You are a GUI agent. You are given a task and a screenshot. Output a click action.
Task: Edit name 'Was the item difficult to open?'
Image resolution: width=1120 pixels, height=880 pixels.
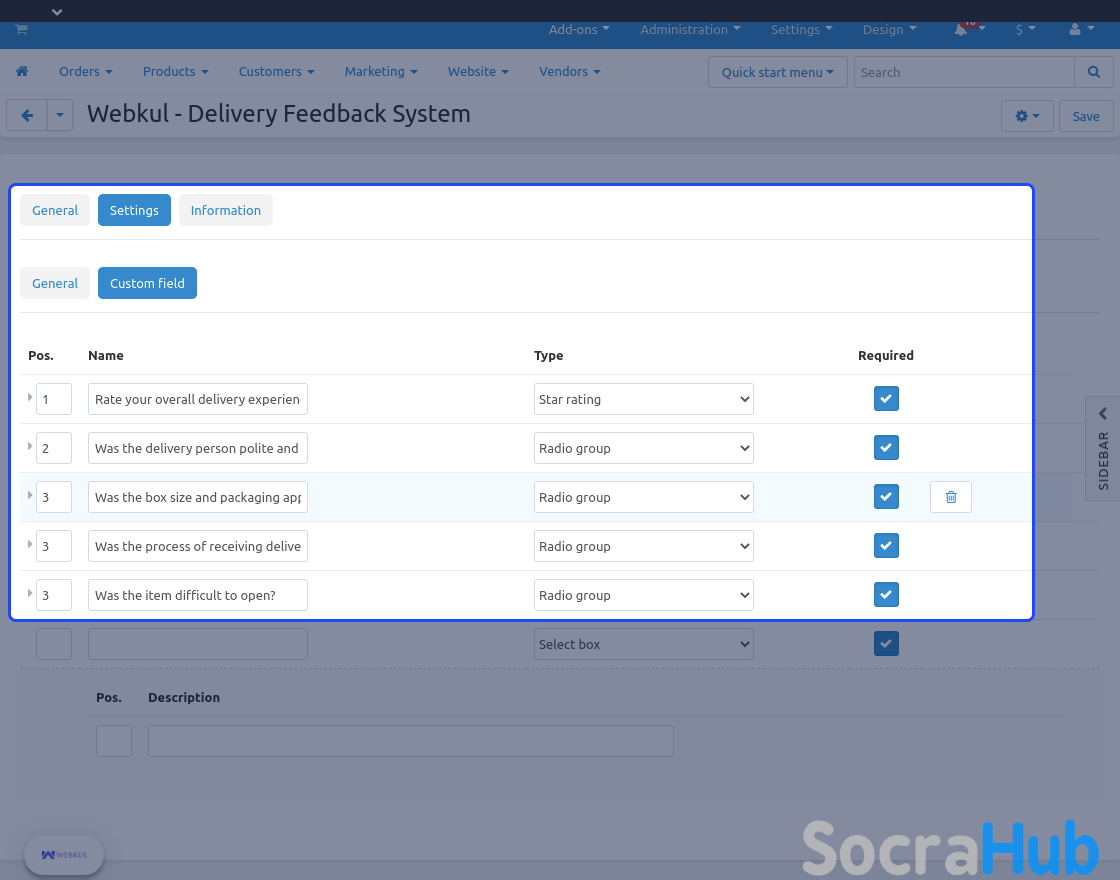(198, 595)
